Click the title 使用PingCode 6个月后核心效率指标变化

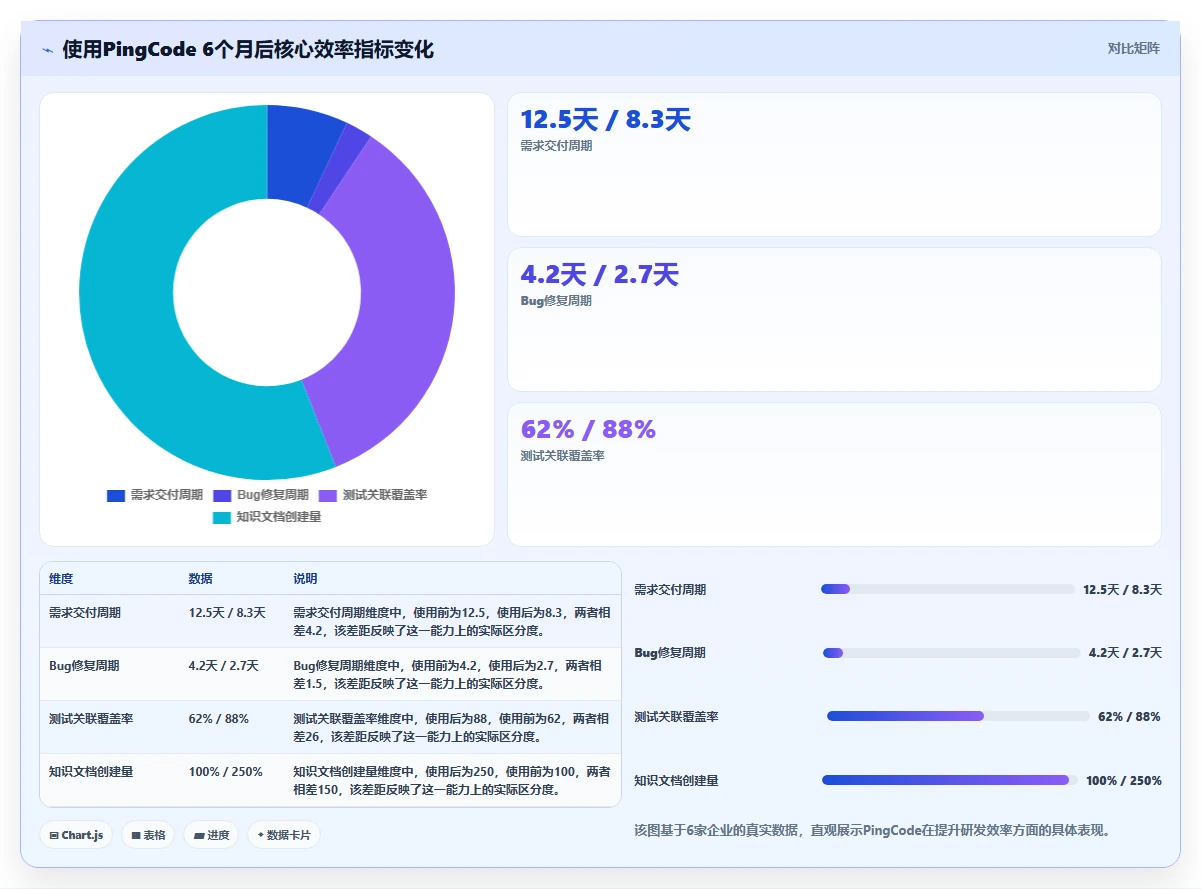[248, 50]
